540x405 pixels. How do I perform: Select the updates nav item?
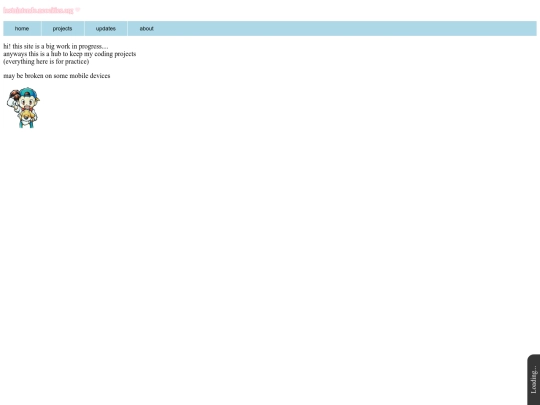point(106,29)
